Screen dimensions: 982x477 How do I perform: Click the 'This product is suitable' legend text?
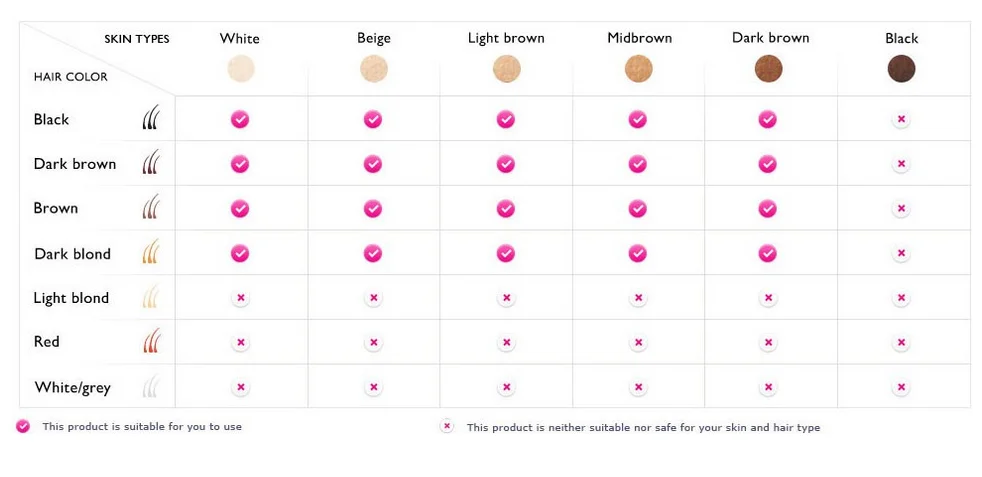click(x=142, y=427)
